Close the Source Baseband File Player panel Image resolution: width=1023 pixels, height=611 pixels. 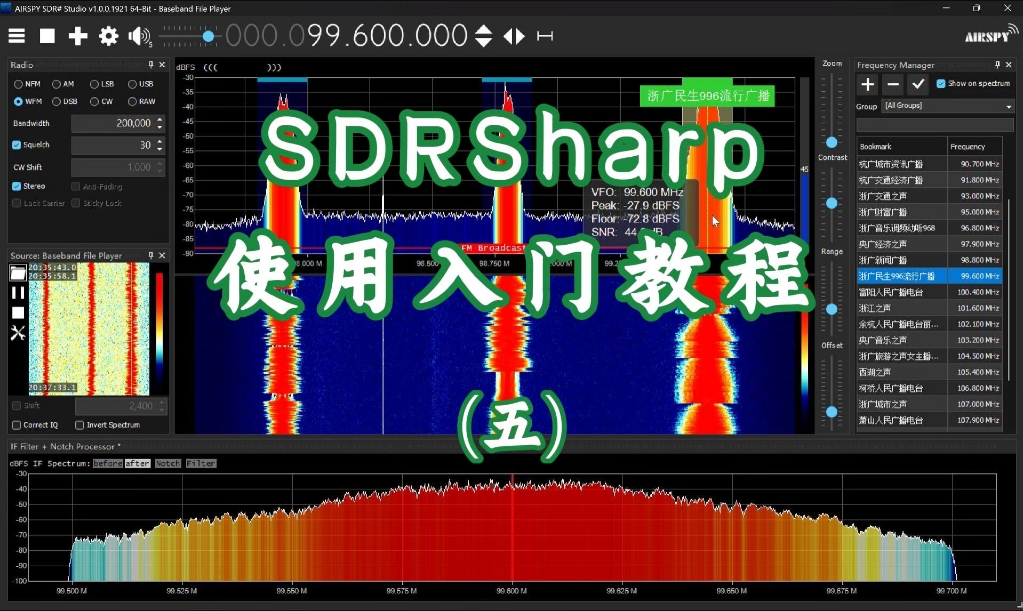pos(162,256)
